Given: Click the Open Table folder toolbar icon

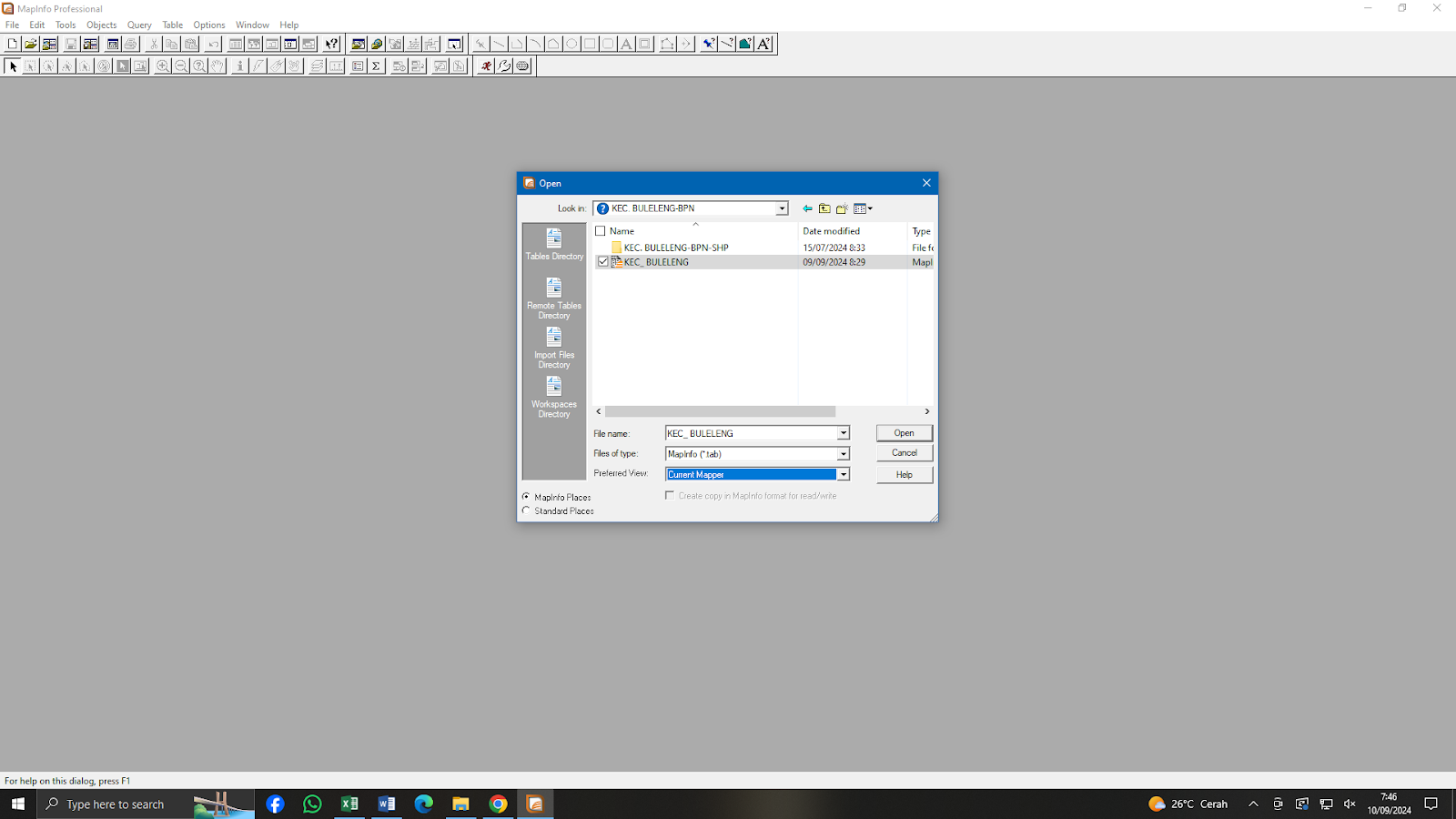Looking at the screenshot, I should point(30,44).
